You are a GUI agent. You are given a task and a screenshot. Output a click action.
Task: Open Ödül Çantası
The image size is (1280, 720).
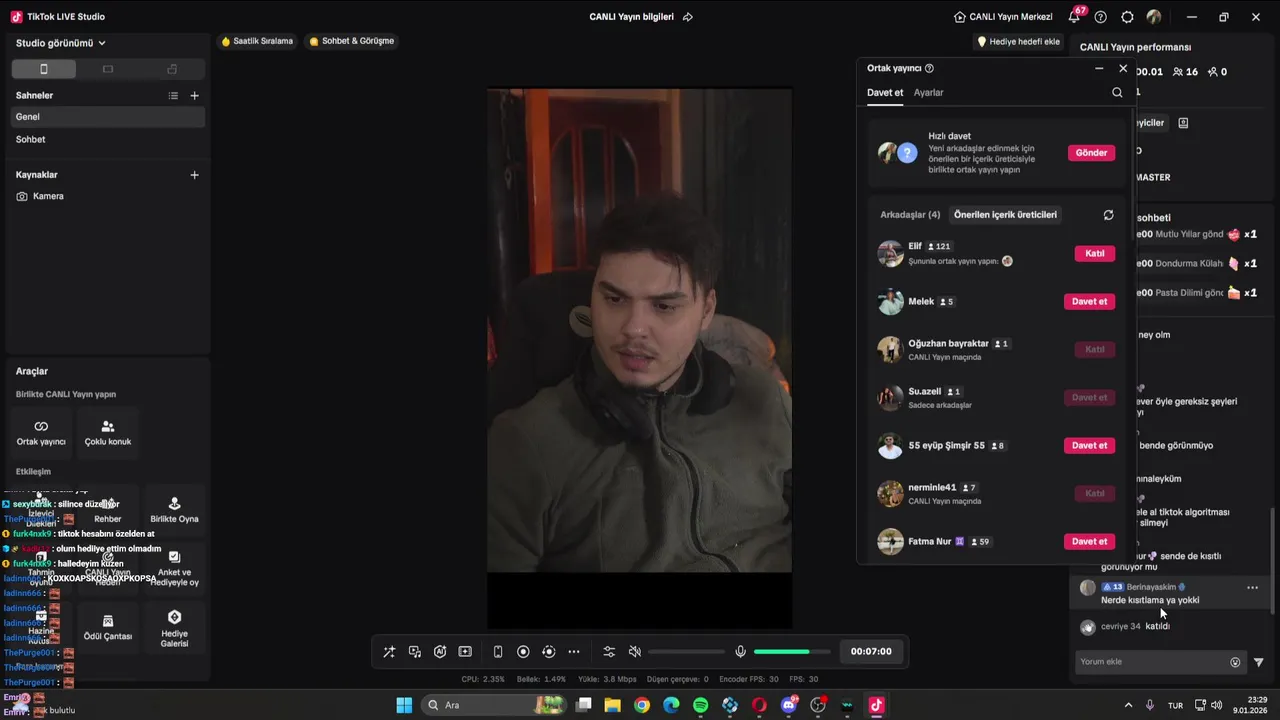tap(108, 627)
